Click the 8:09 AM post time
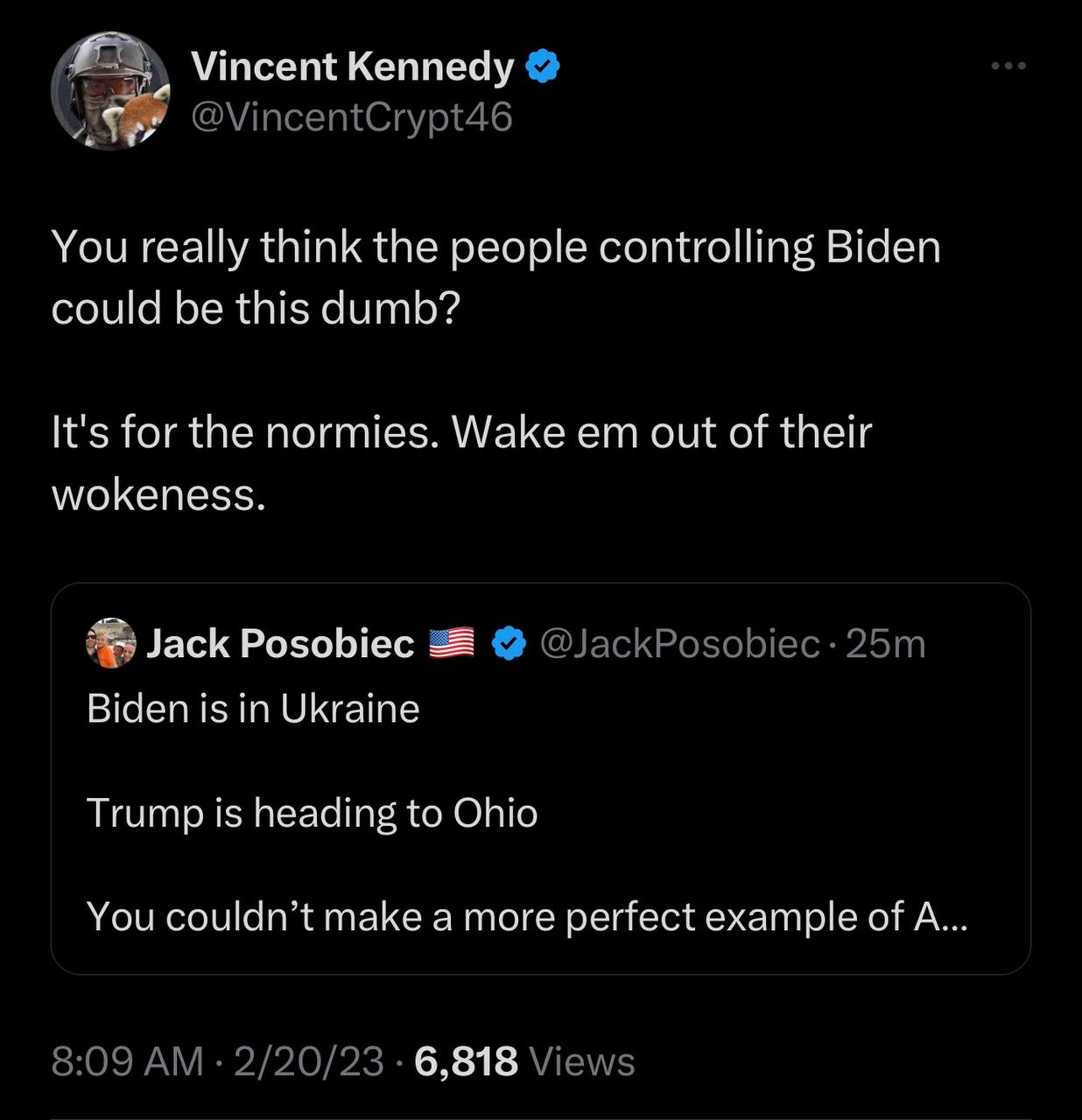This screenshot has height=1120, width=1082. (127, 1061)
